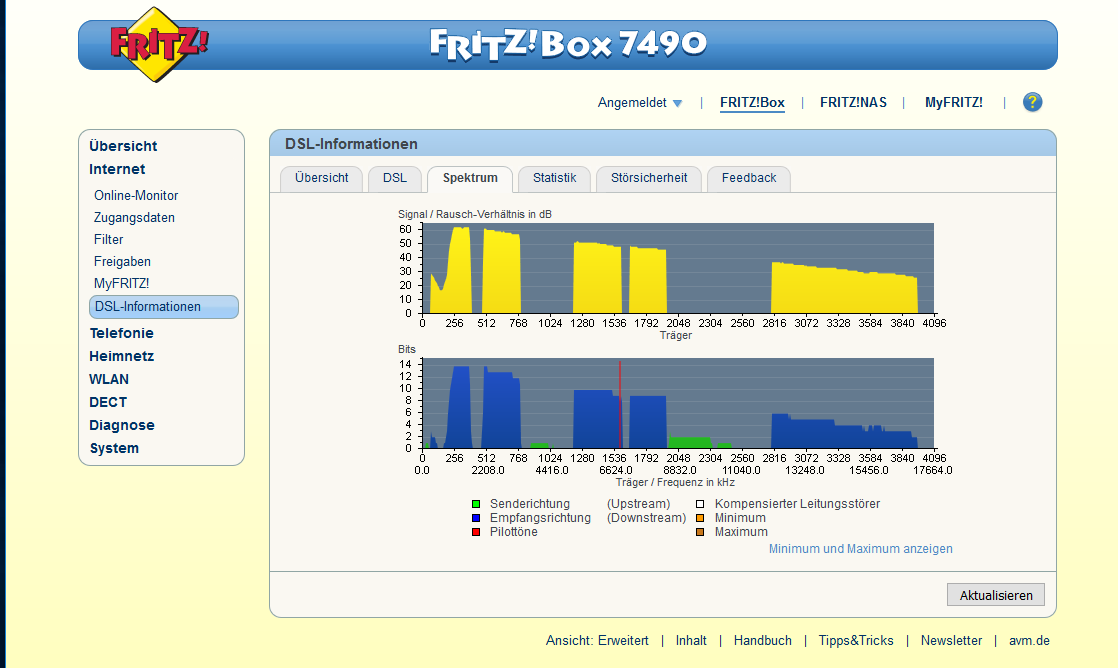Open the Telefonie sidebar section
Image resolution: width=1118 pixels, height=668 pixels.
(121, 333)
